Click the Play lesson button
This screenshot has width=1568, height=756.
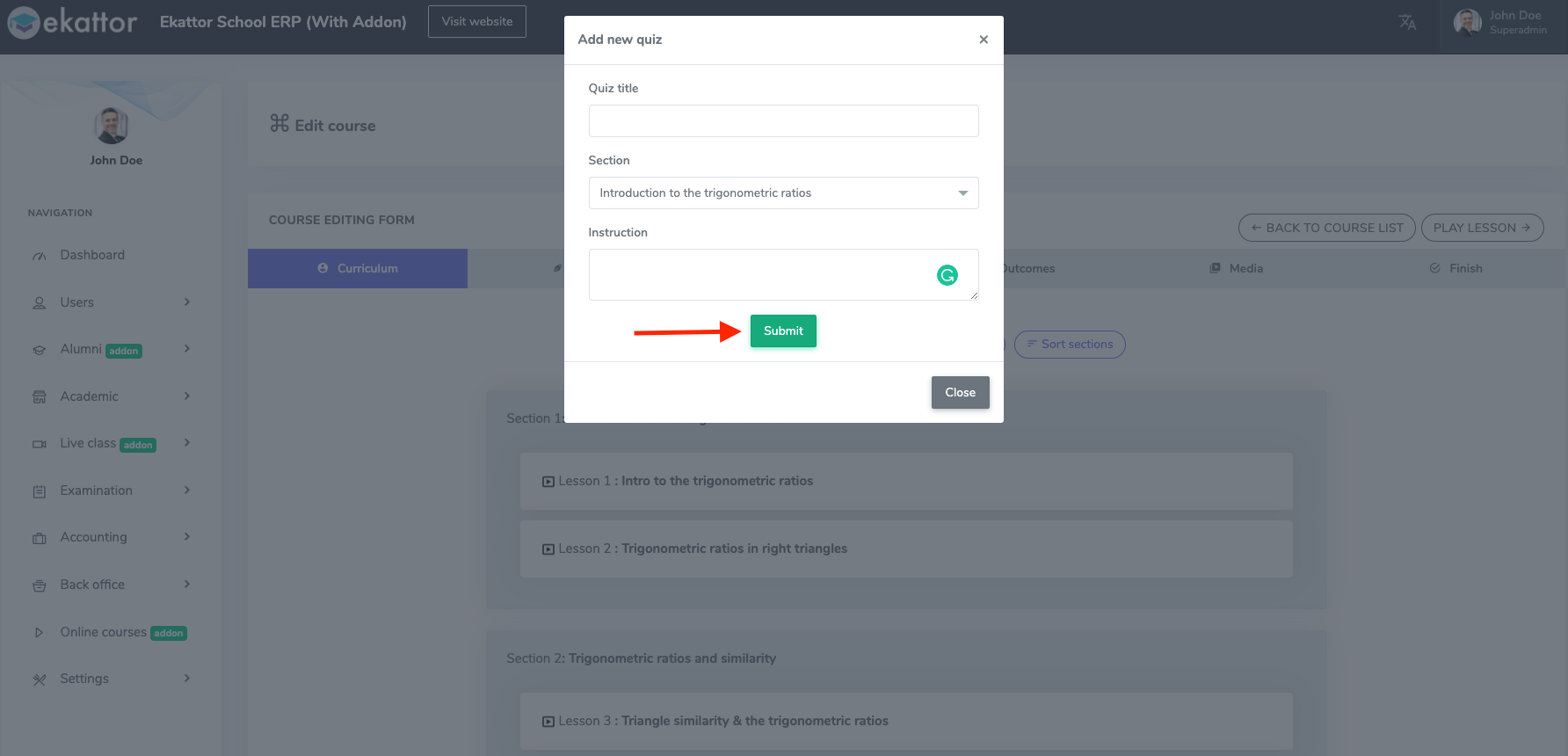(x=1483, y=228)
